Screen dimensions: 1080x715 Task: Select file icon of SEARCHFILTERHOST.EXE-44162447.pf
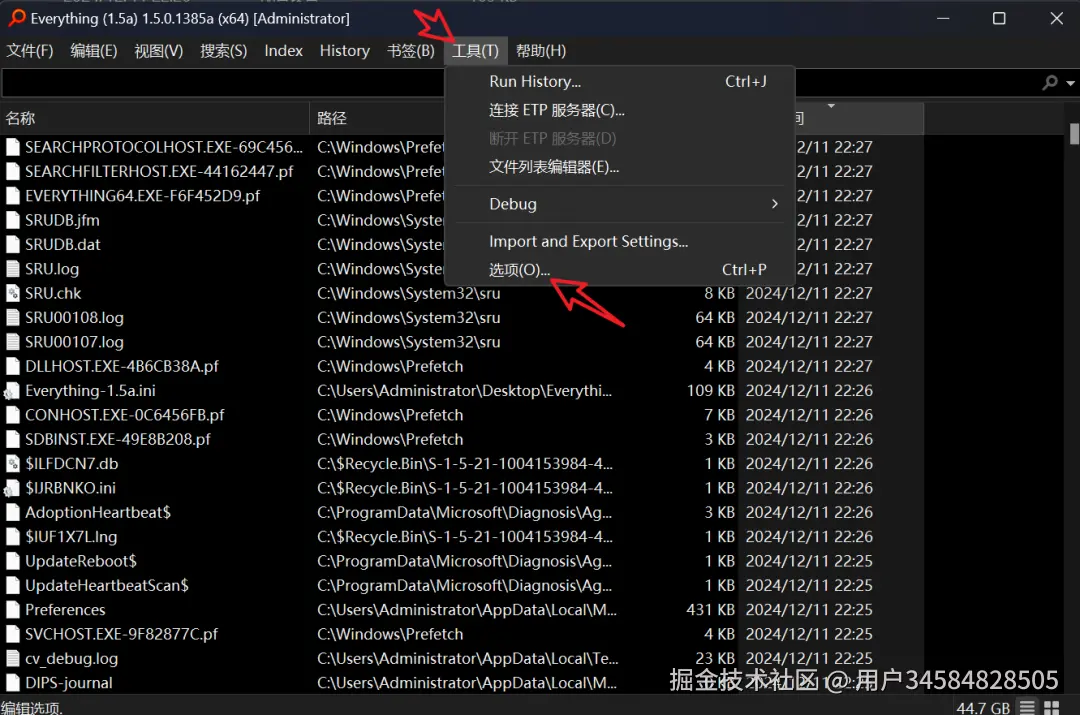click(x=12, y=172)
